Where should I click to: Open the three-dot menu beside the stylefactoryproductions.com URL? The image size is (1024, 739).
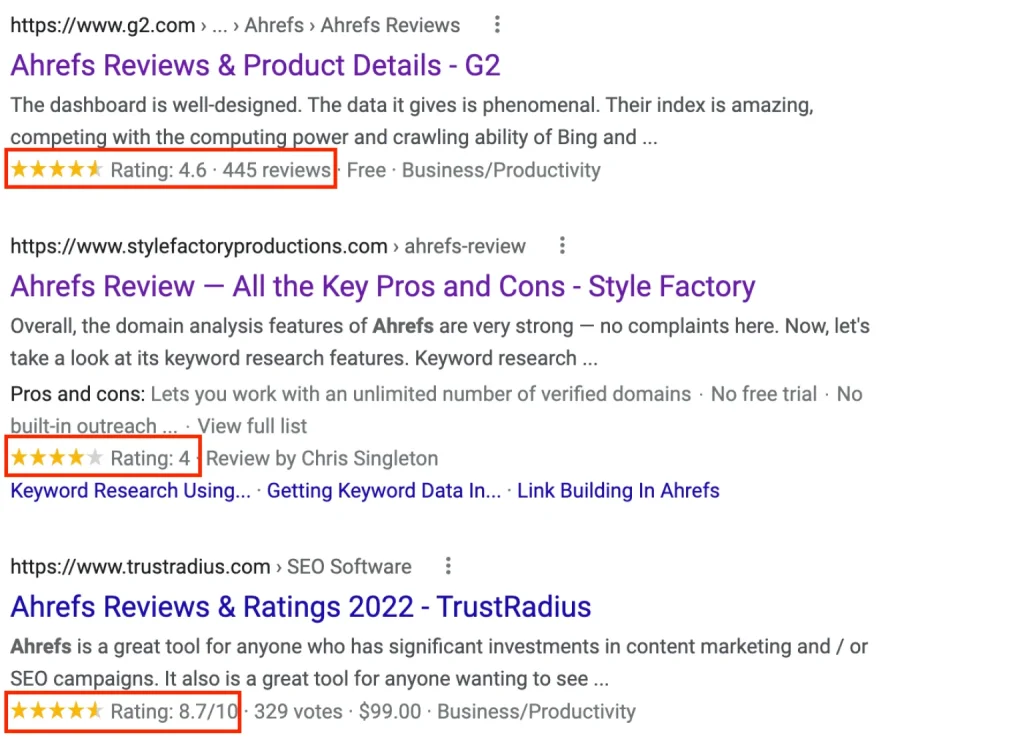pos(562,245)
